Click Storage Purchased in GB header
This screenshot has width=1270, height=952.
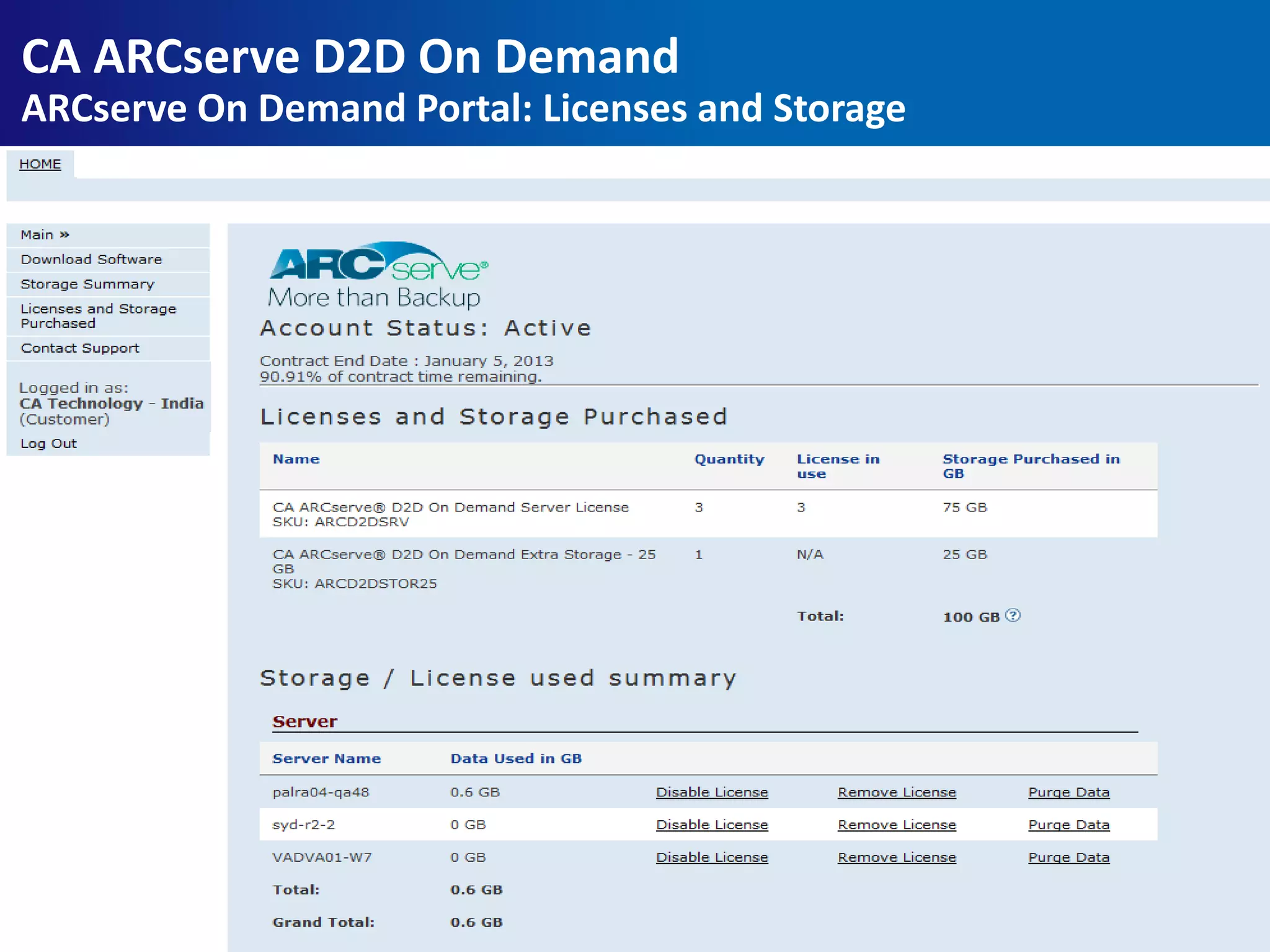pos(1031,466)
